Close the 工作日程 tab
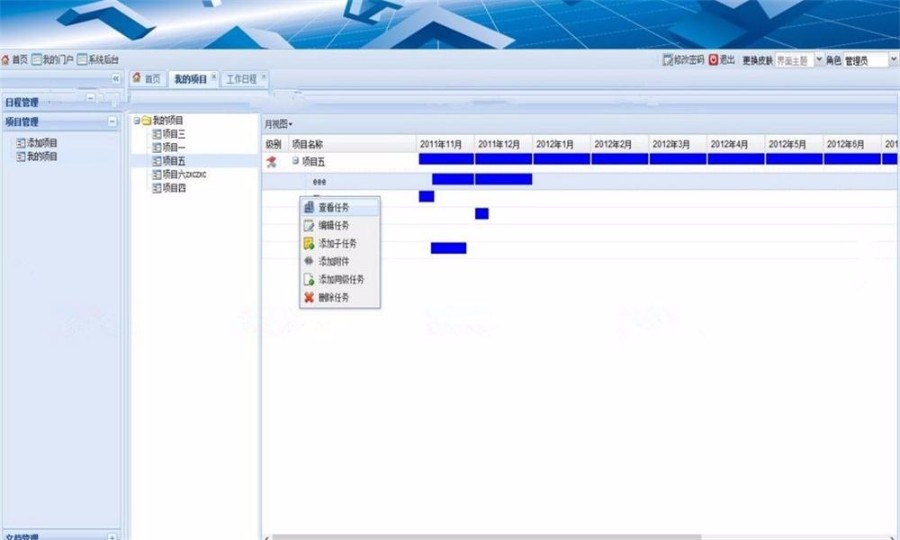 click(x=264, y=76)
